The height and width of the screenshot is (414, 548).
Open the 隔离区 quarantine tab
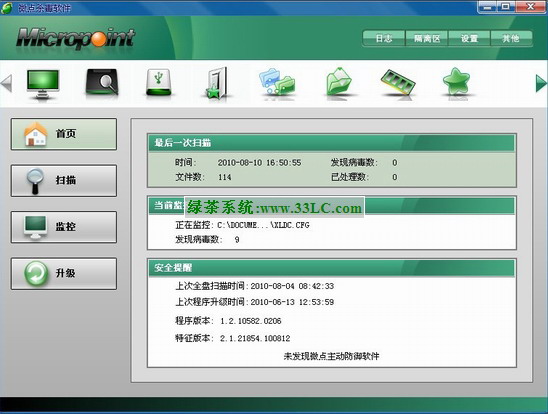click(x=427, y=38)
